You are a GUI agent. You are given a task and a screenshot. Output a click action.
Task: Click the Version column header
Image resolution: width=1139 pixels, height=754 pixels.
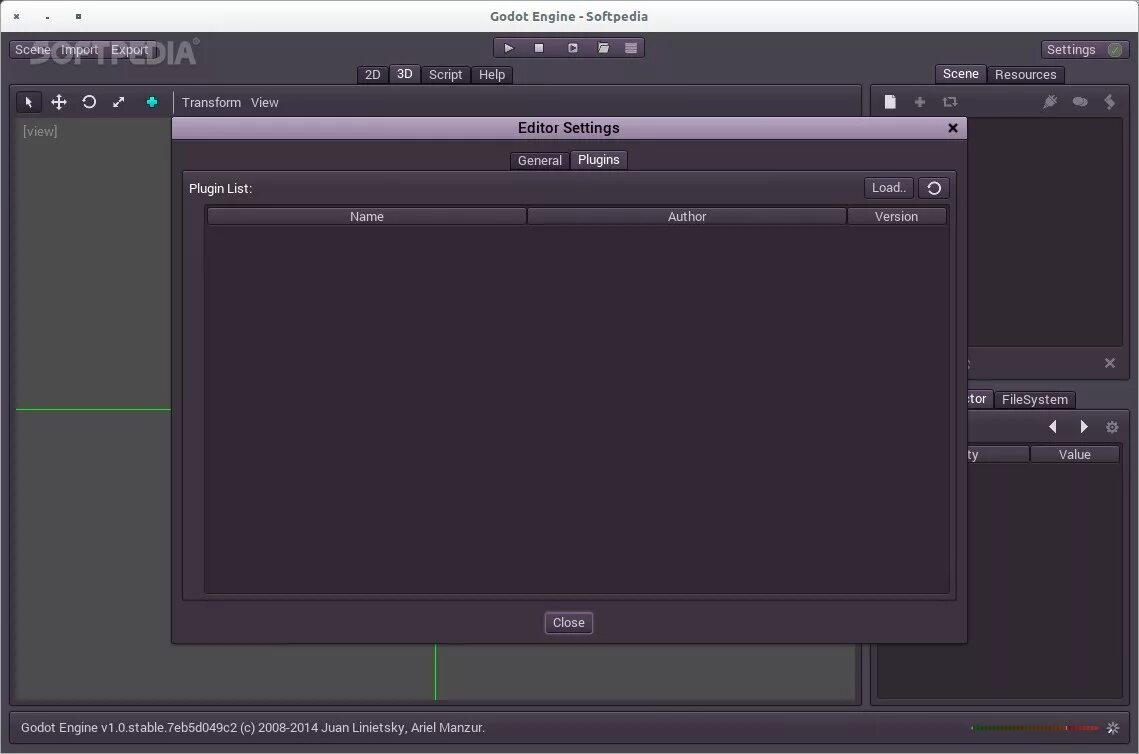(x=896, y=216)
